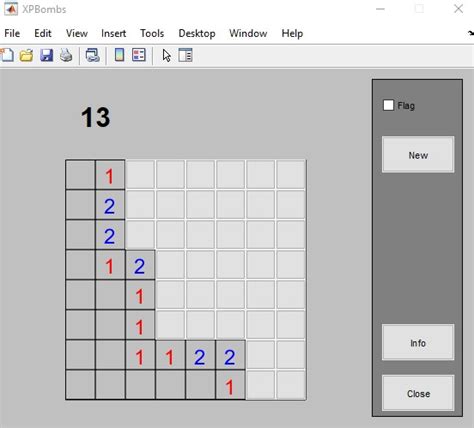The image size is (474, 428).
Task: Click the Insert Legend icon
Action: [139, 55]
